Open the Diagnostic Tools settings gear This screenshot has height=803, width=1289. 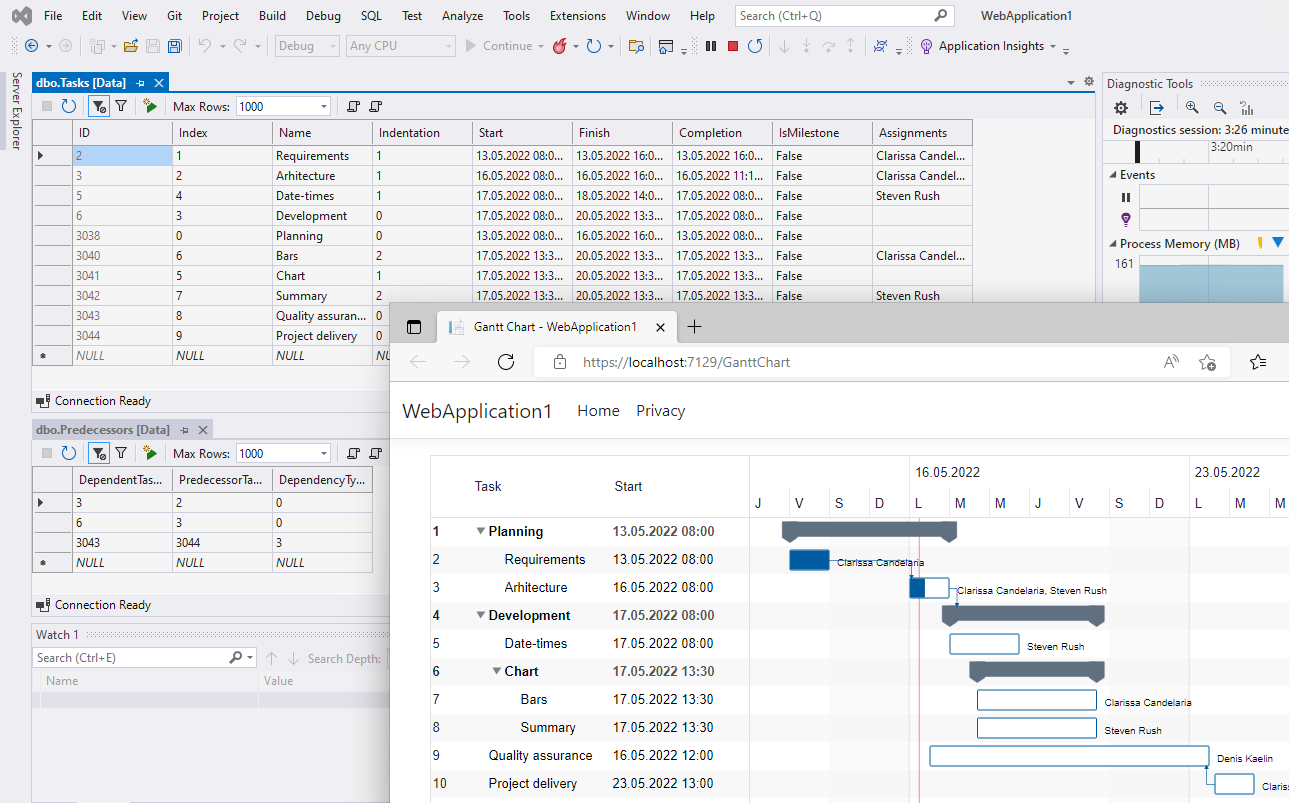pyautogui.click(x=1120, y=107)
